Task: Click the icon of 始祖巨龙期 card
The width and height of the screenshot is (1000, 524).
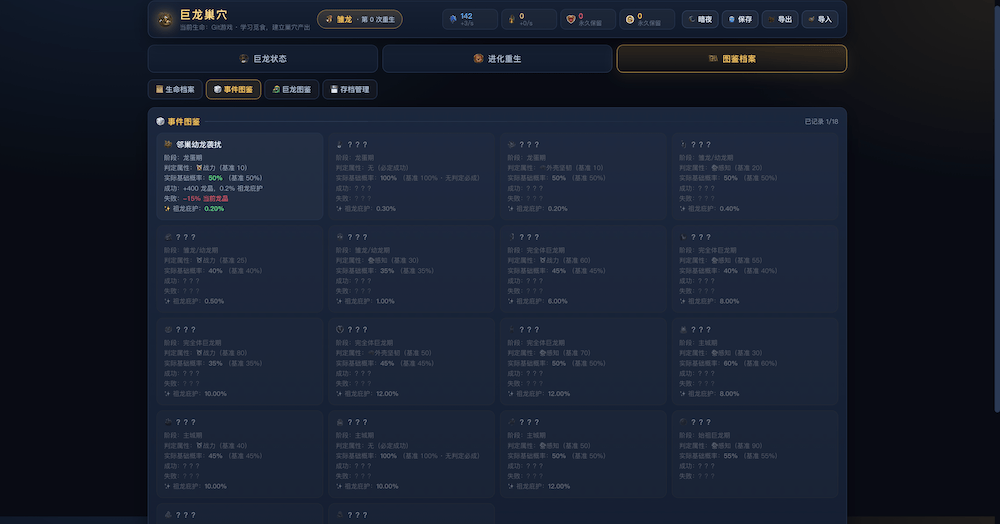Action: click(683, 422)
